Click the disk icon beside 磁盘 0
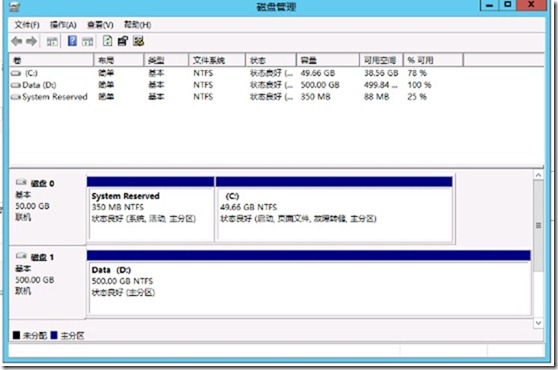 [x=21, y=183]
